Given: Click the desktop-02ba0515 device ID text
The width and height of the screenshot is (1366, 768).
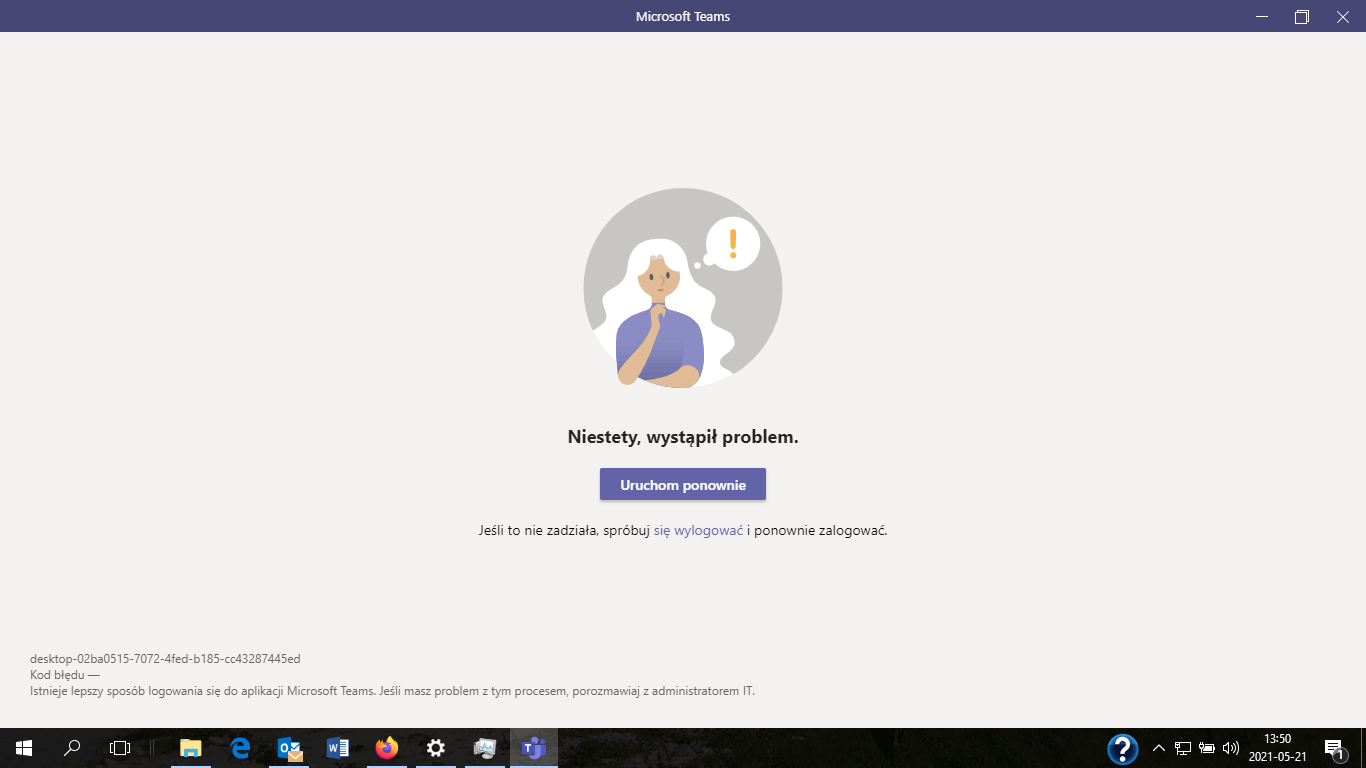Looking at the screenshot, I should (x=165, y=659).
